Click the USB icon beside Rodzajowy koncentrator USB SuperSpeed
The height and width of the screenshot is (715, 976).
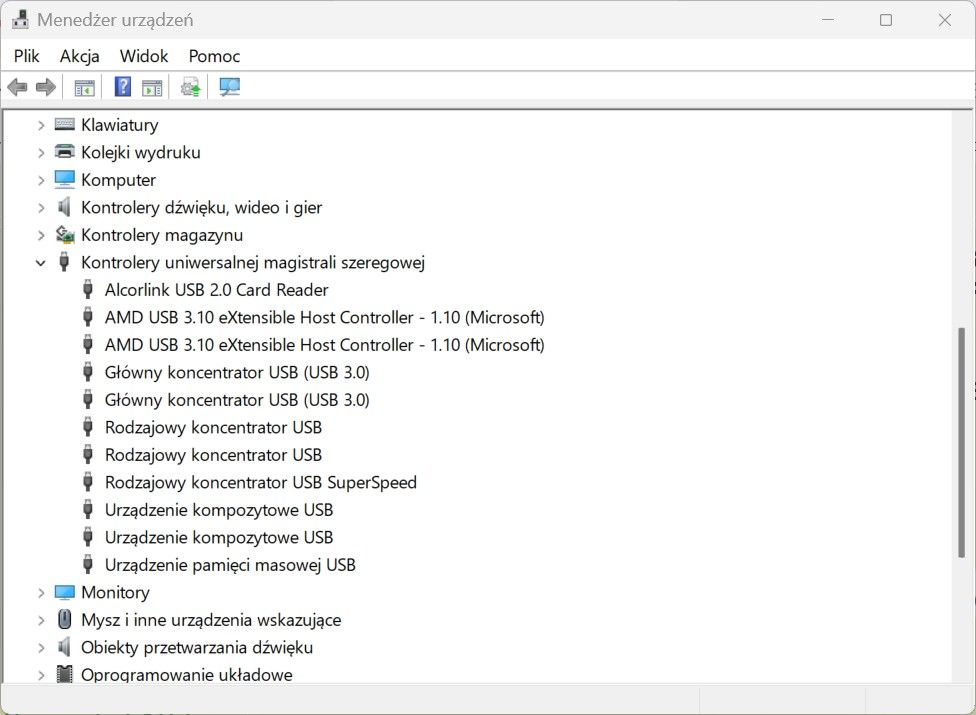point(88,482)
